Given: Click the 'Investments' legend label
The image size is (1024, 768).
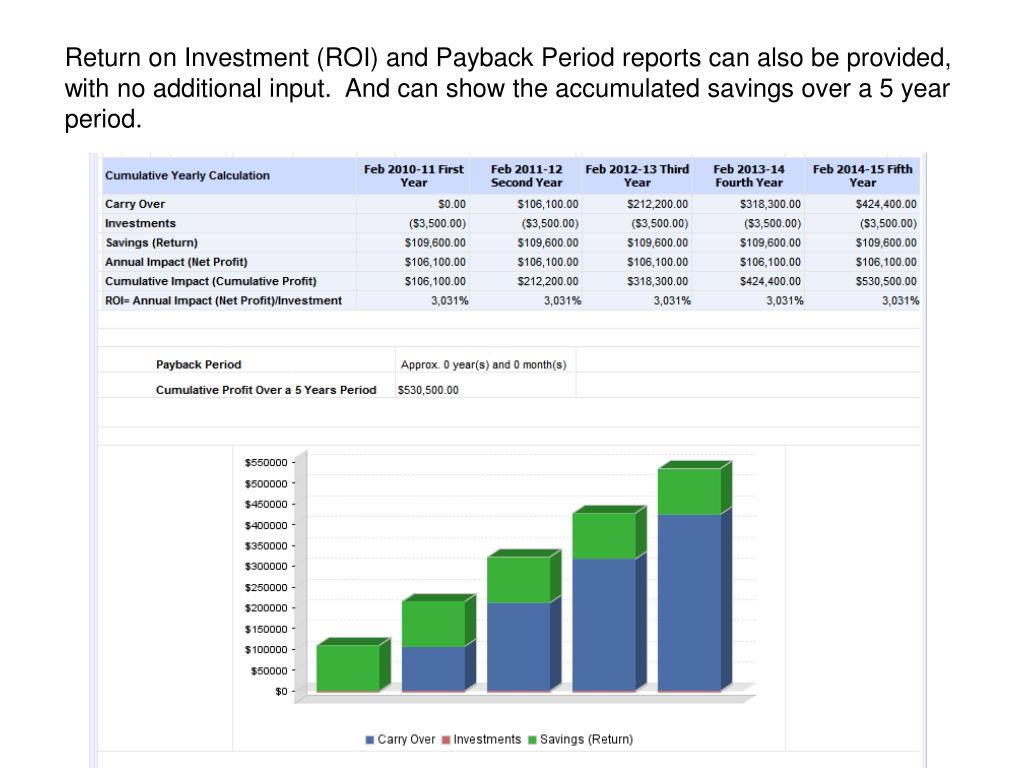Looking at the screenshot, I should [x=487, y=739].
